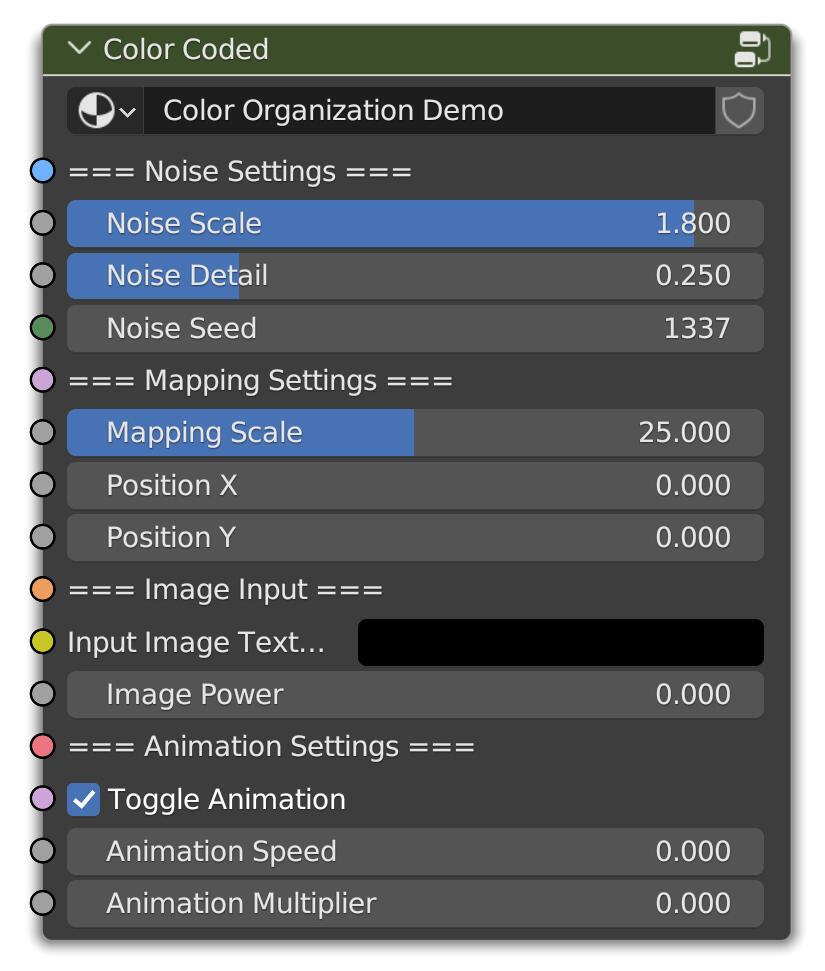Click the purple Toggle Animation socket
The width and height of the screenshot is (825, 971).
[42, 799]
